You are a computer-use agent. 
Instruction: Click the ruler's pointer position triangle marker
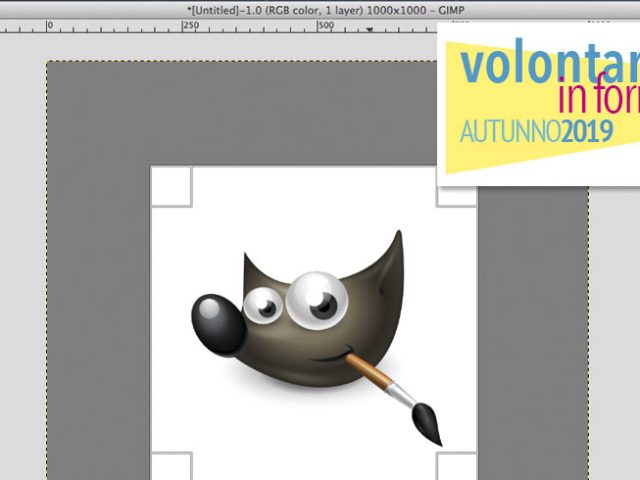pos(369,29)
